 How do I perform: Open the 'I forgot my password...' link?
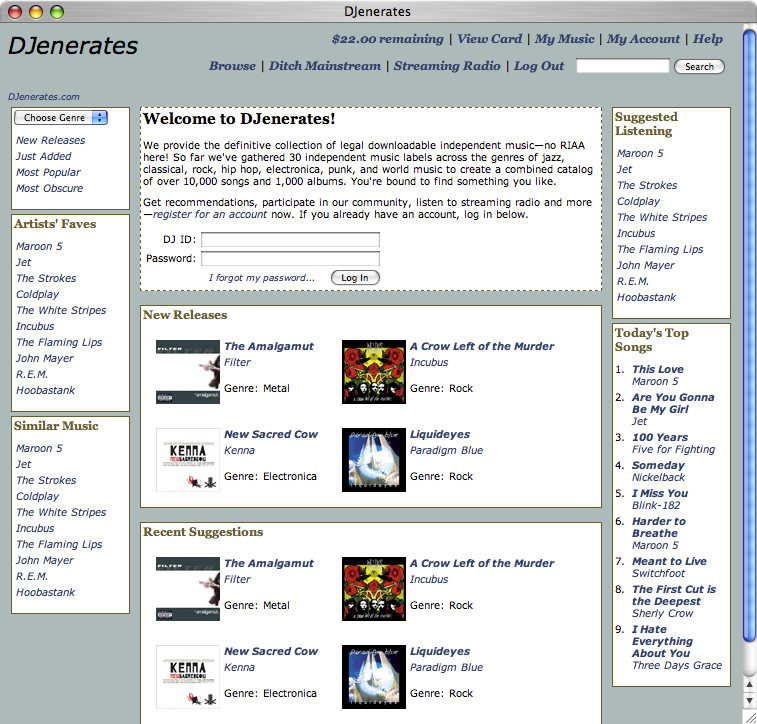click(x=261, y=278)
